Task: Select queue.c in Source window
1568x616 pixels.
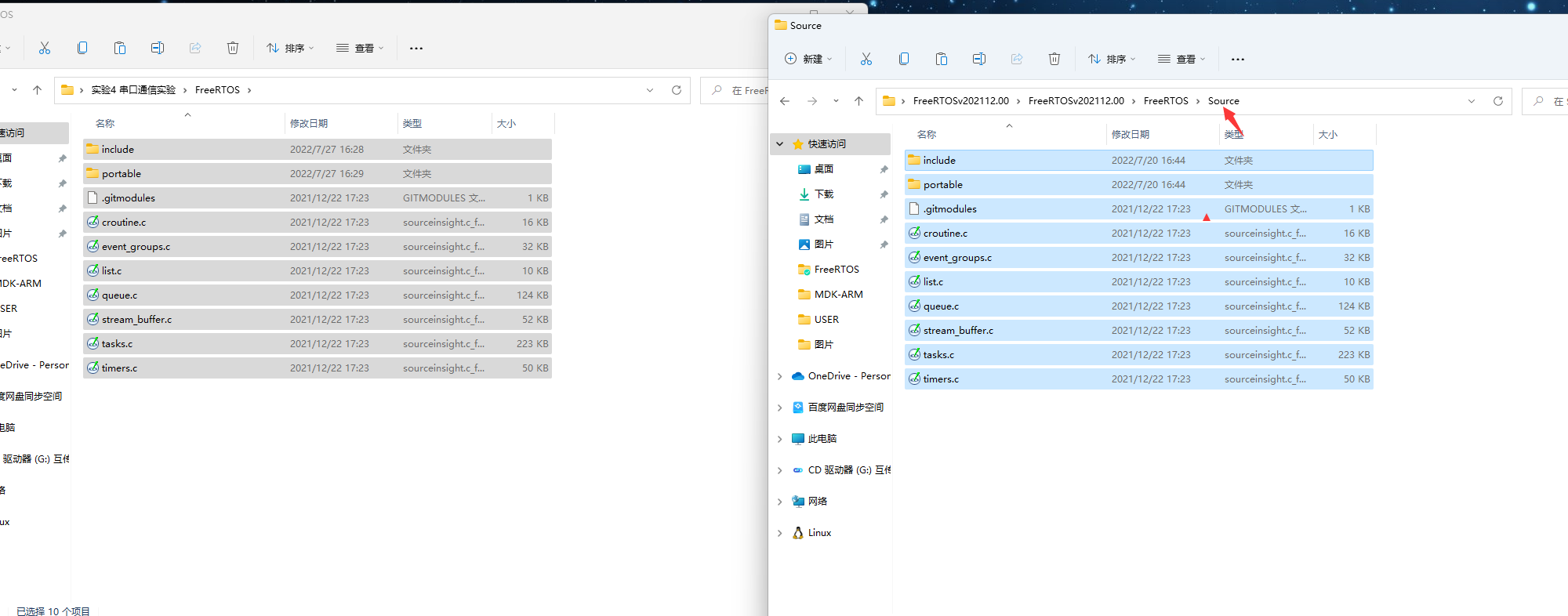Action: tap(1139, 306)
